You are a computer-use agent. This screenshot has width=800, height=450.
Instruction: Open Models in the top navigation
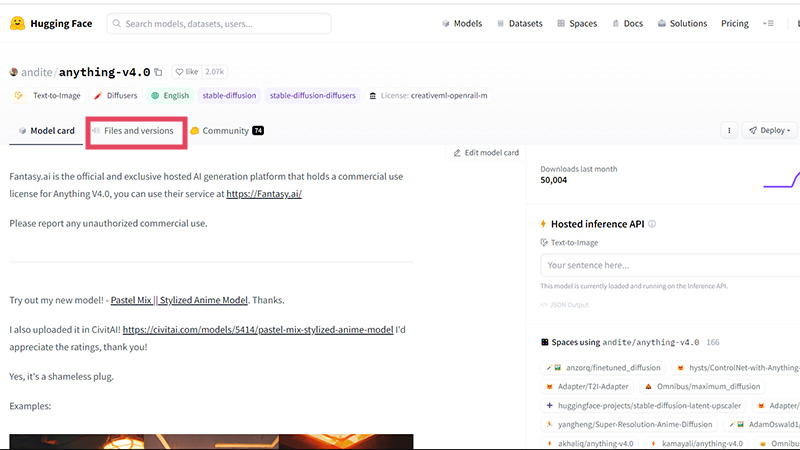(x=462, y=23)
